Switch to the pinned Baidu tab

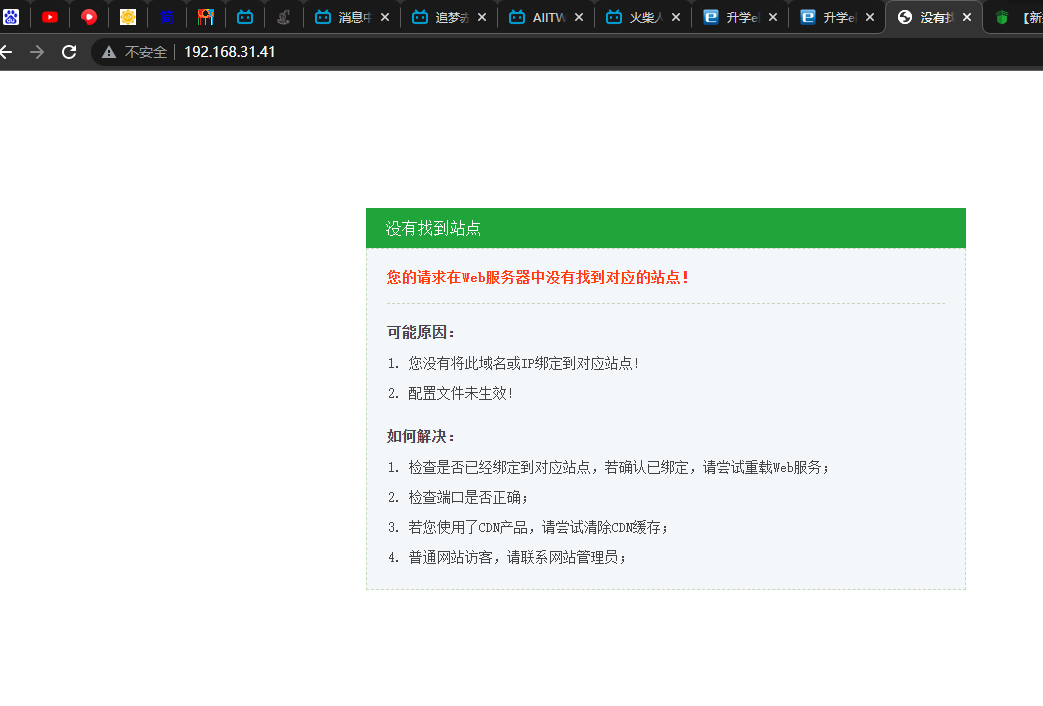point(11,17)
